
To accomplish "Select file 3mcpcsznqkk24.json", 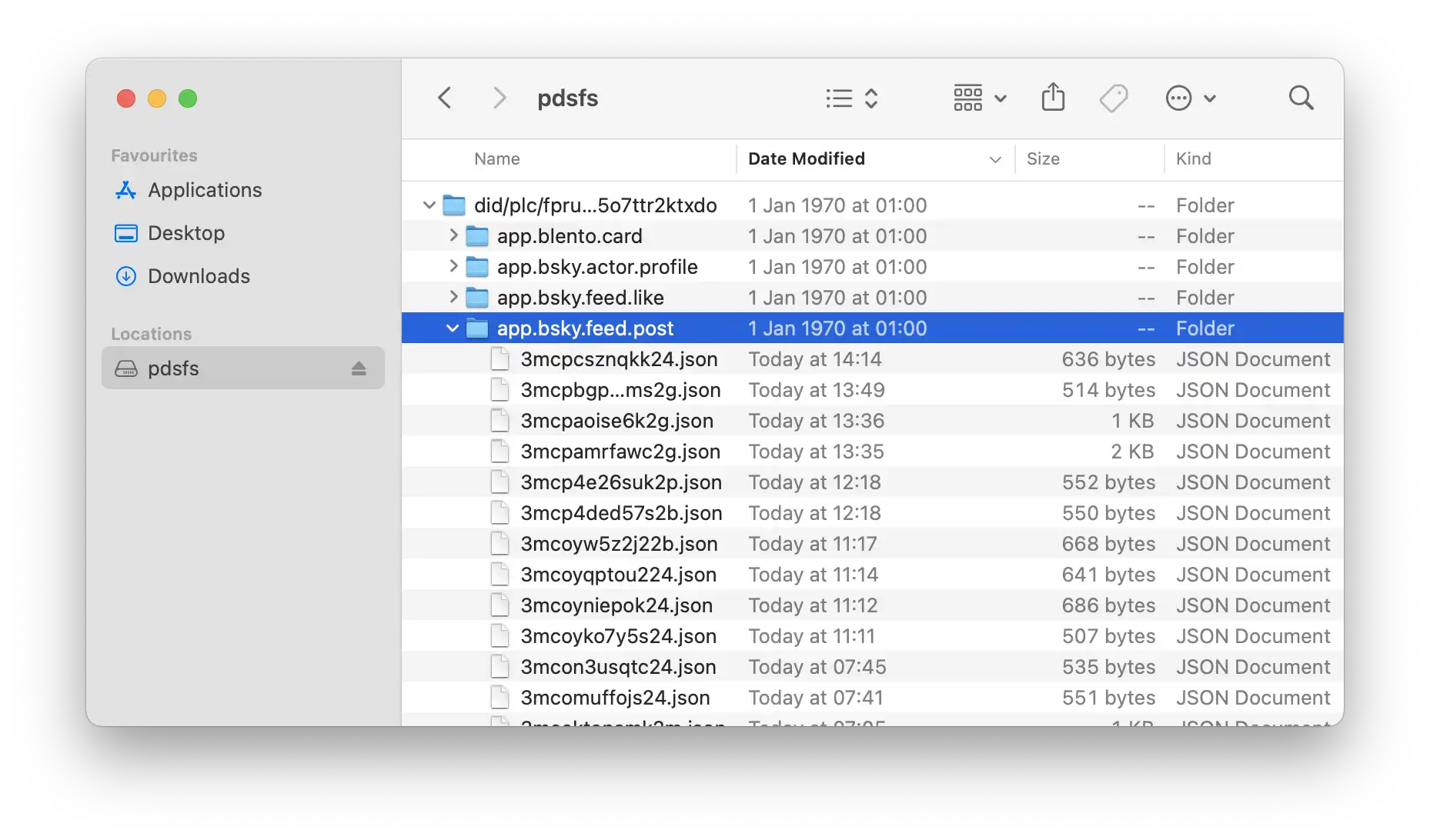I will coord(619,359).
